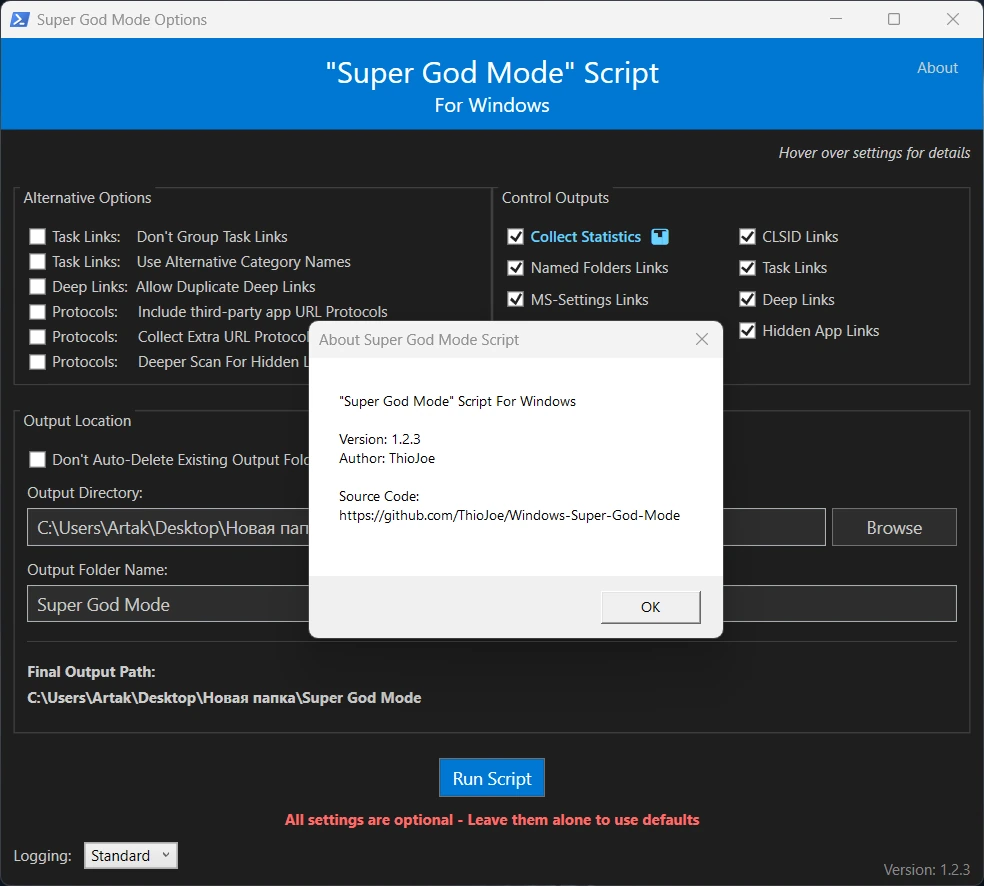Click the Run Script button
The height and width of the screenshot is (886, 984).
tap(492, 778)
